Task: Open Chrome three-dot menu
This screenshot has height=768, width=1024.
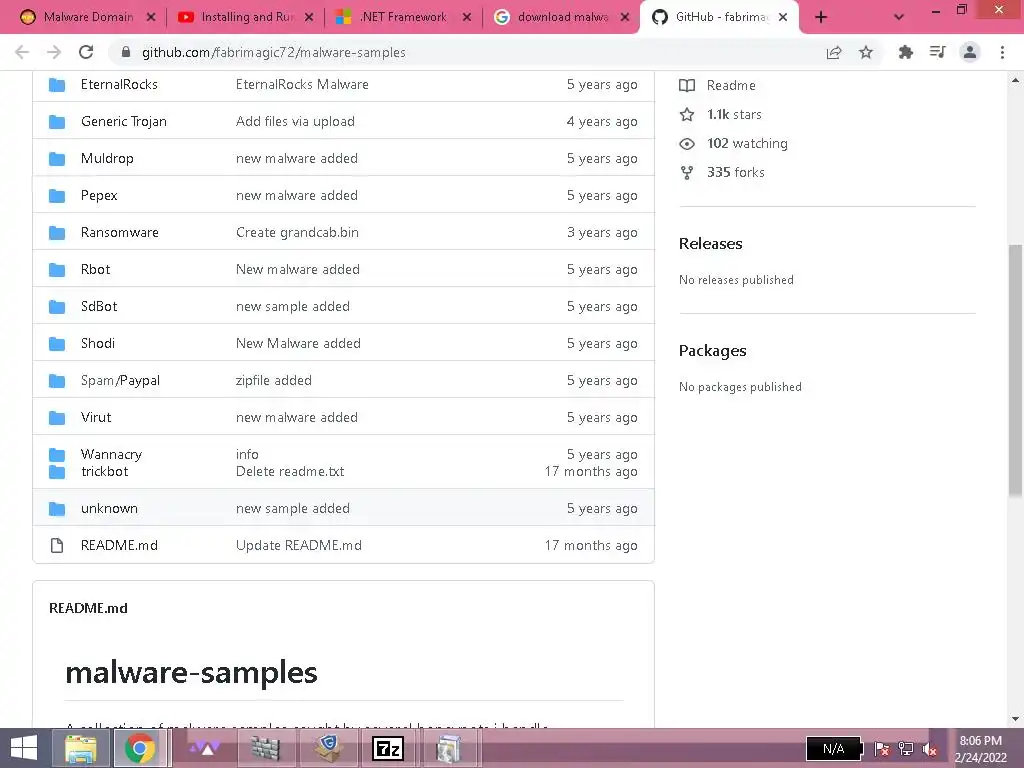Action: [x=1002, y=52]
